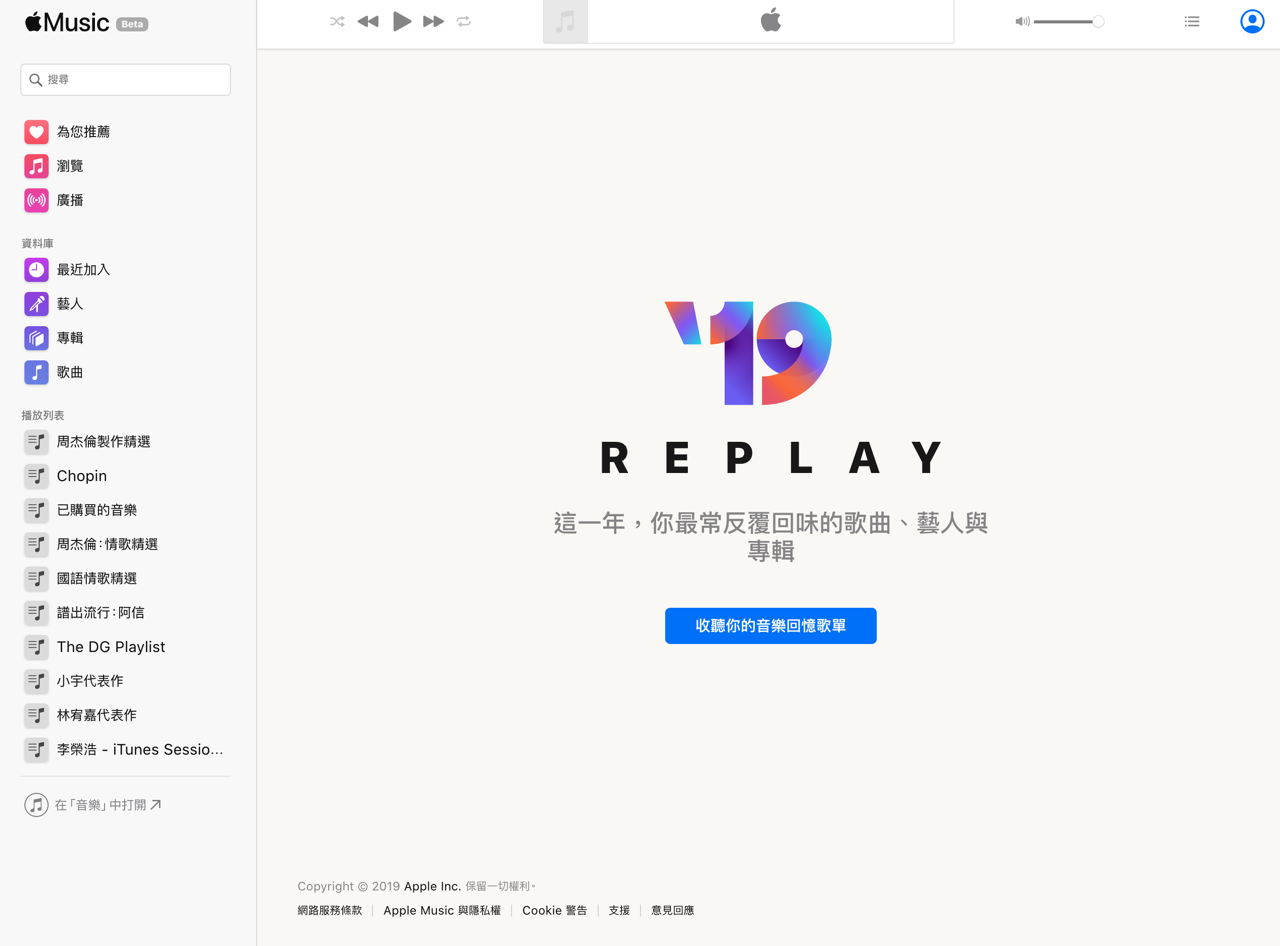This screenshot has width=1280, height=946.
Task: Toggle the repeat icon
Action: tap(464, 21)
